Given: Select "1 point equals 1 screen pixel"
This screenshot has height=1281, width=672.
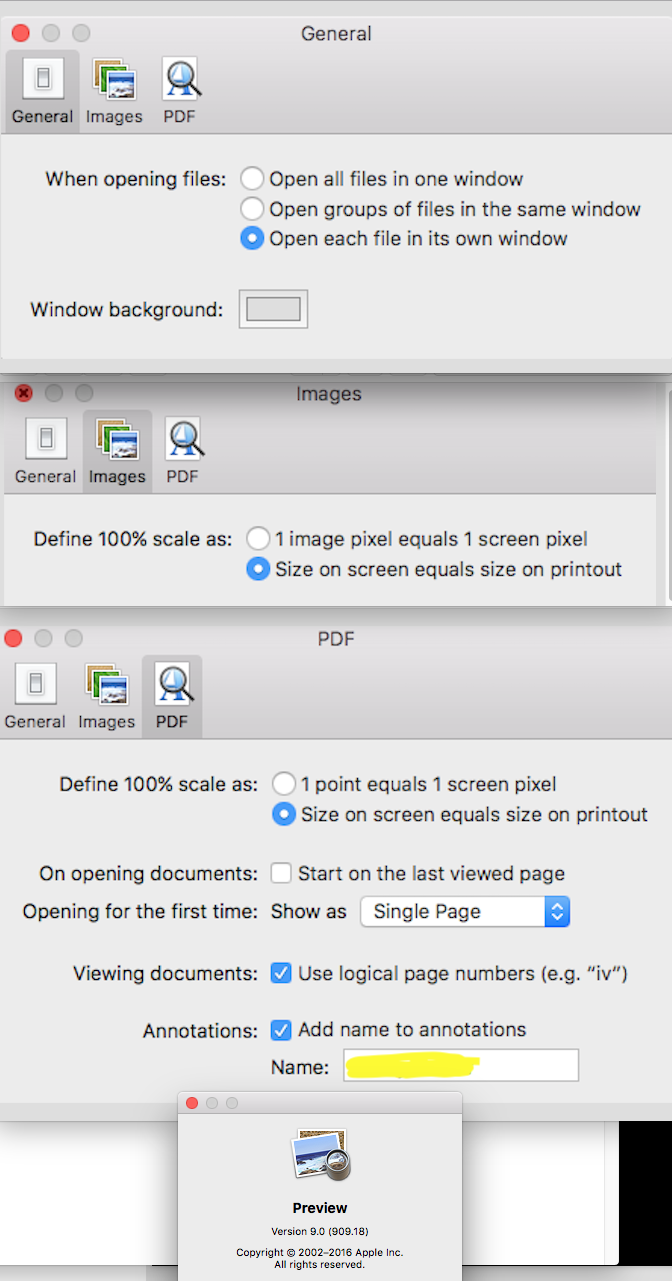Looking at the screenshot, I should [x=284, y=784].
